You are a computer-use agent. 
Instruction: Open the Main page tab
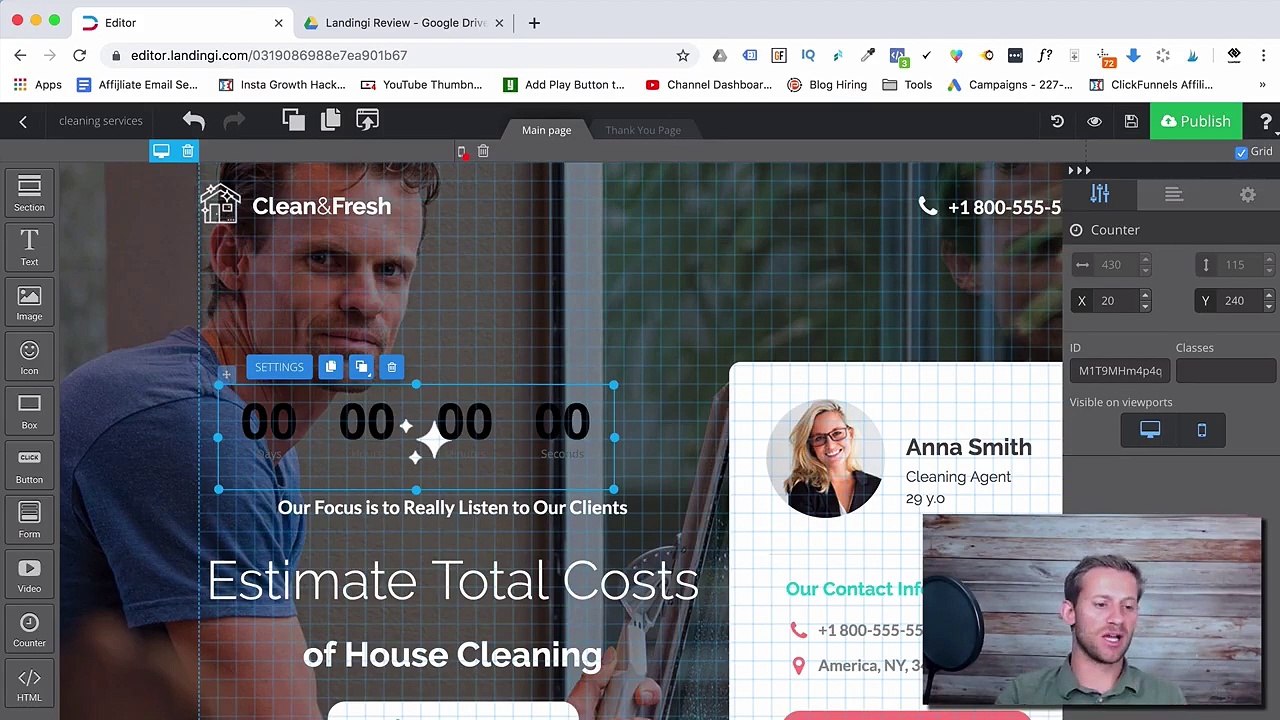pos(546,130)
